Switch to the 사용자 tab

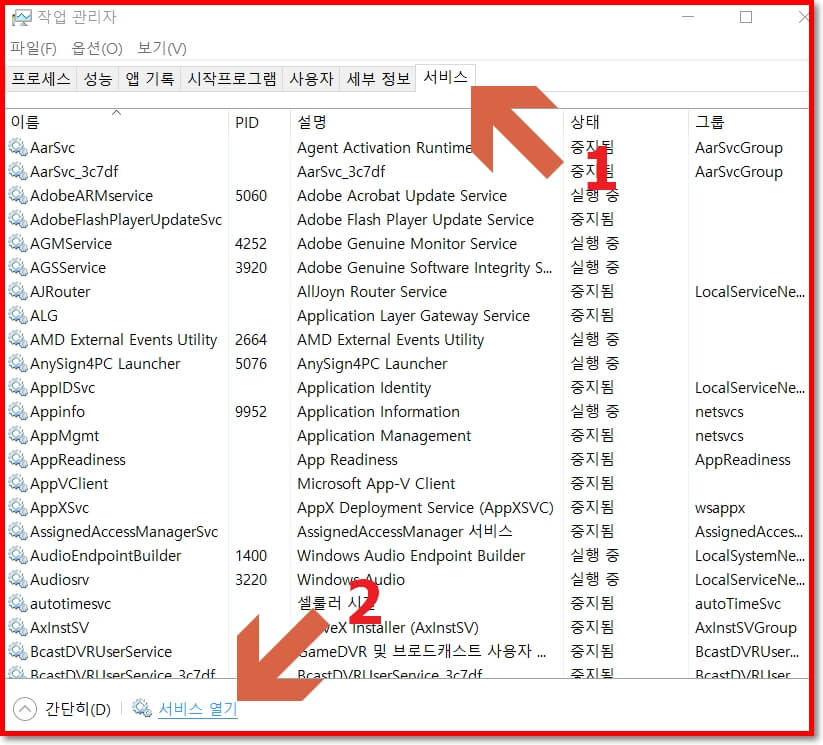click(311, 79)
